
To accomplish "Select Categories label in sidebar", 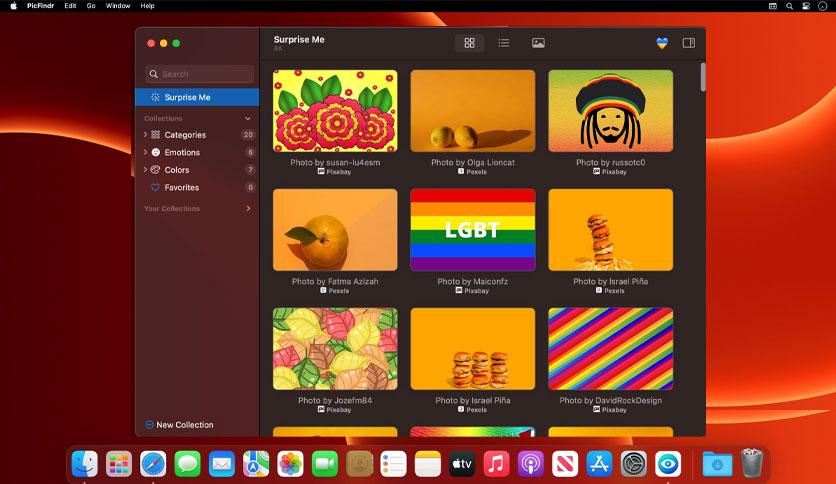I will tap(185, 135).
